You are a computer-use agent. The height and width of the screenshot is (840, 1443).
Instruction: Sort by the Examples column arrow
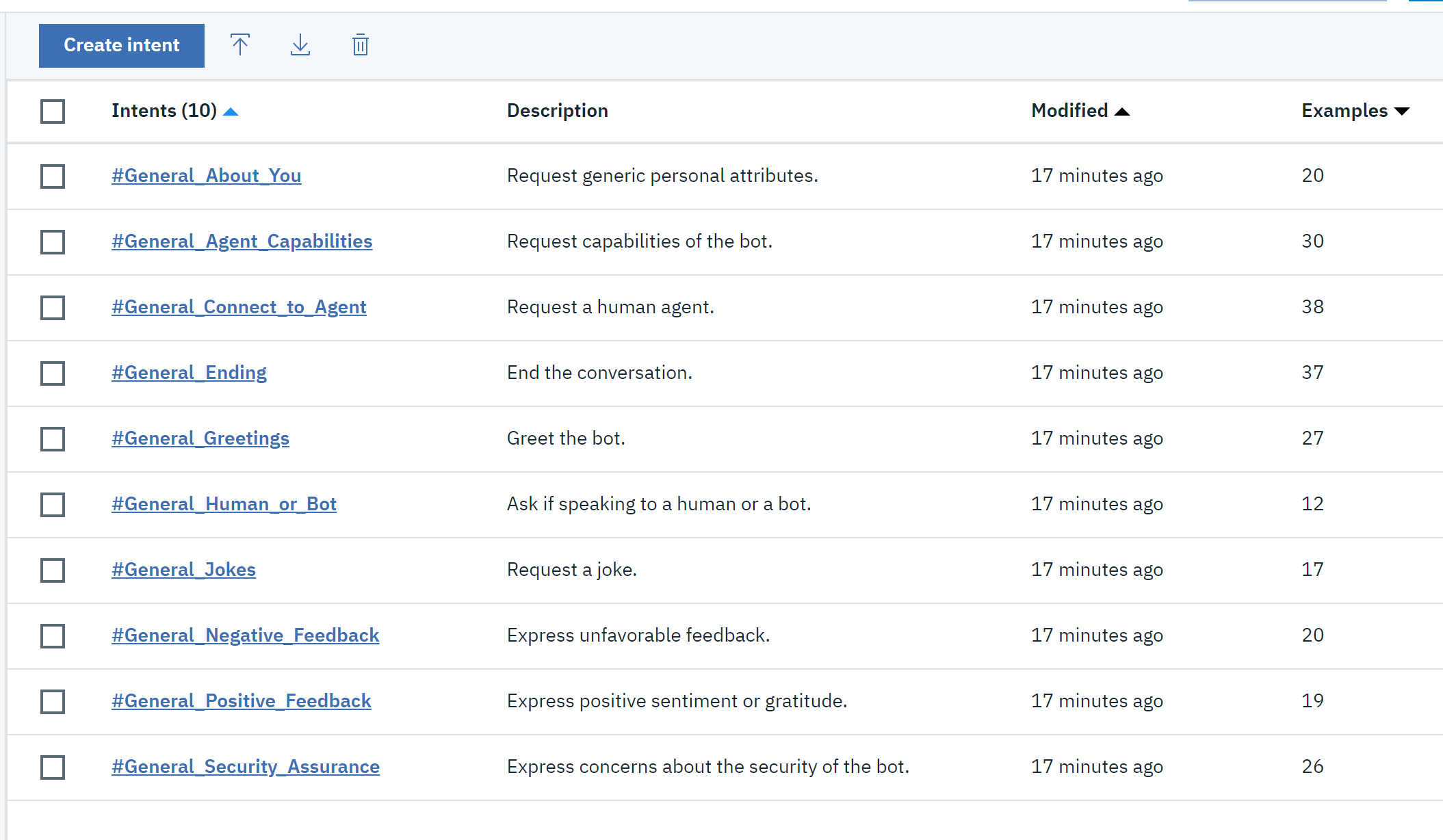1402,111
